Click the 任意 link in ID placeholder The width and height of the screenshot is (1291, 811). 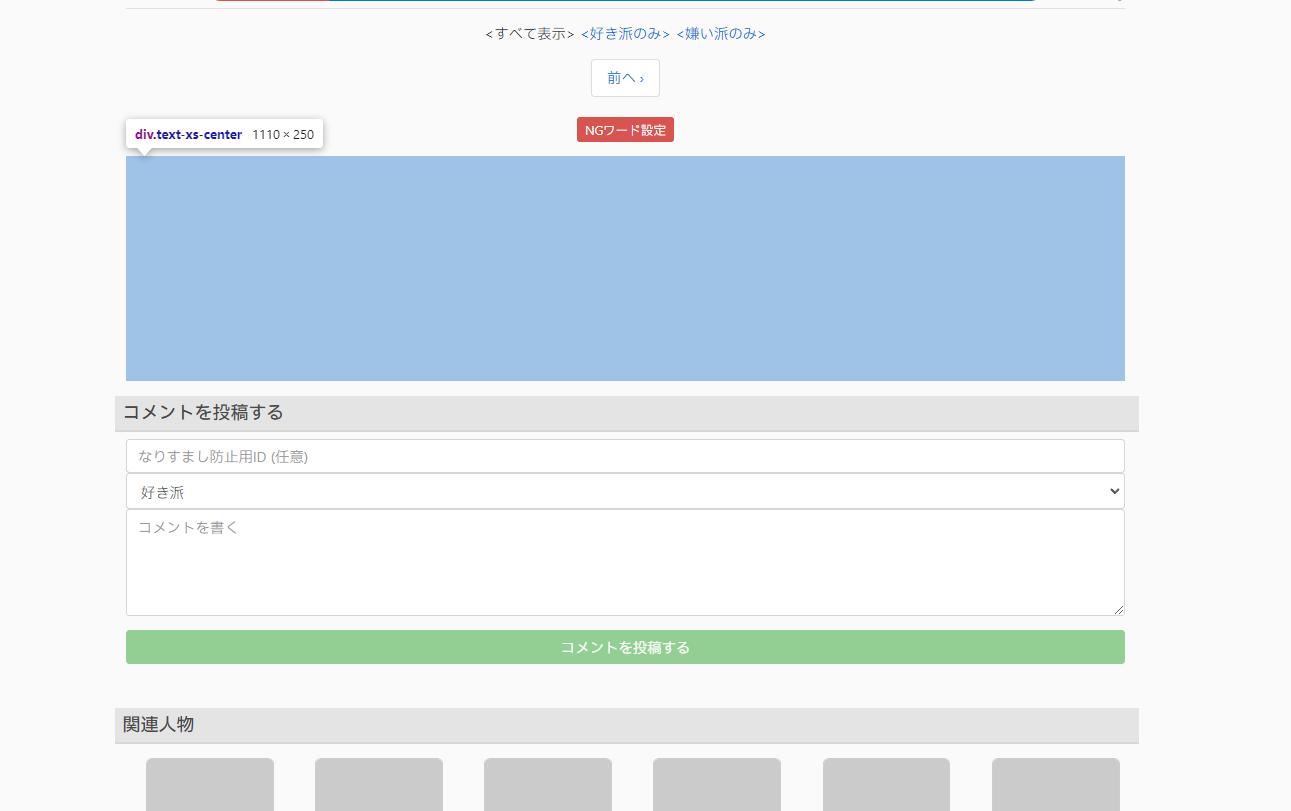[x=290, y=456]
